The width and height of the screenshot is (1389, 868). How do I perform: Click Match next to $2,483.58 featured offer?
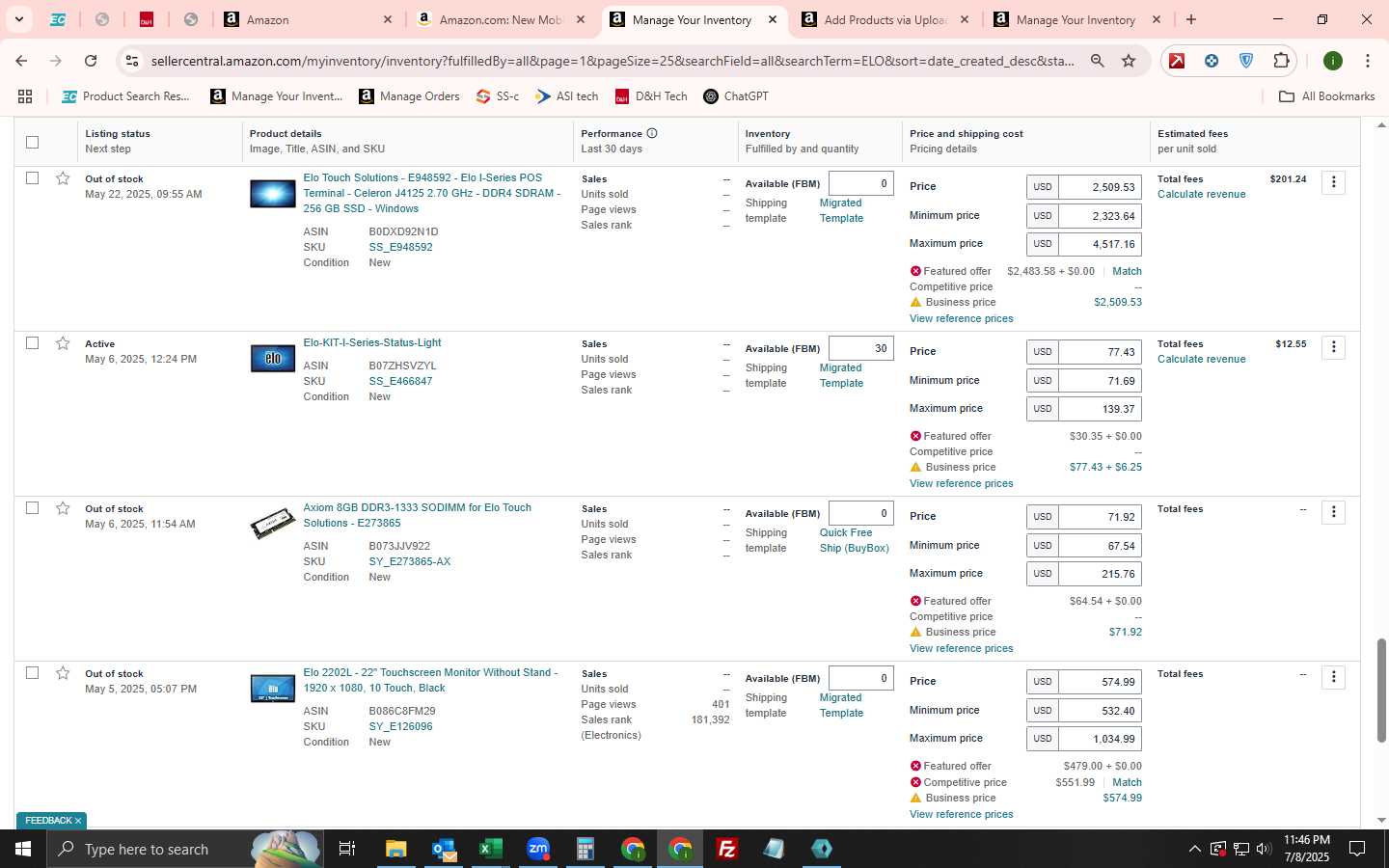(1127, 271)
